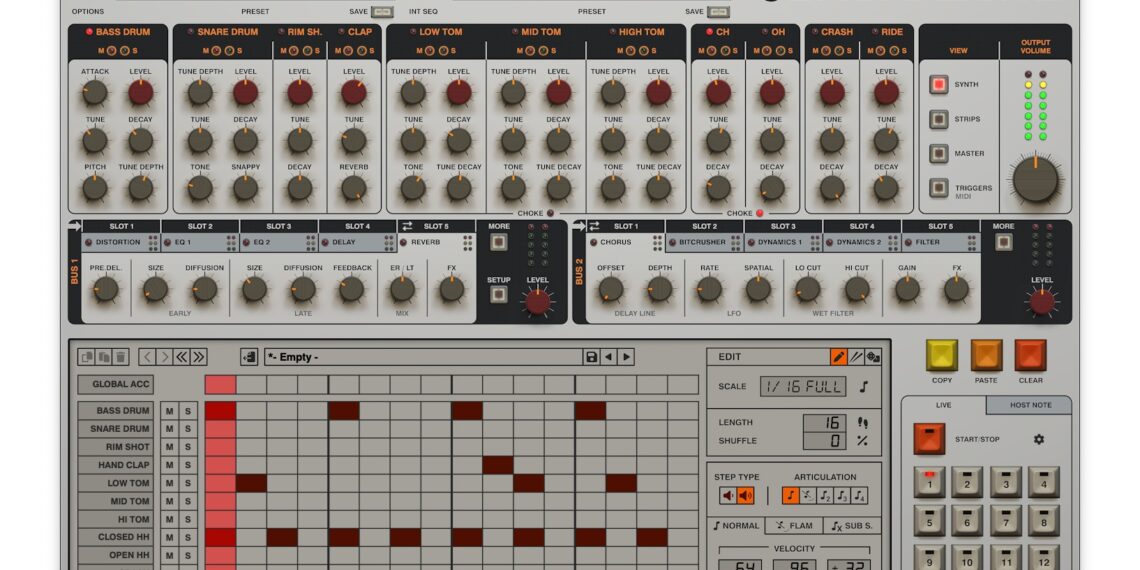This screenshot has width=1140, height=570.
Task: Open the Live settings gear icon
Action: pyautogui.click(x=1038, y=439)
